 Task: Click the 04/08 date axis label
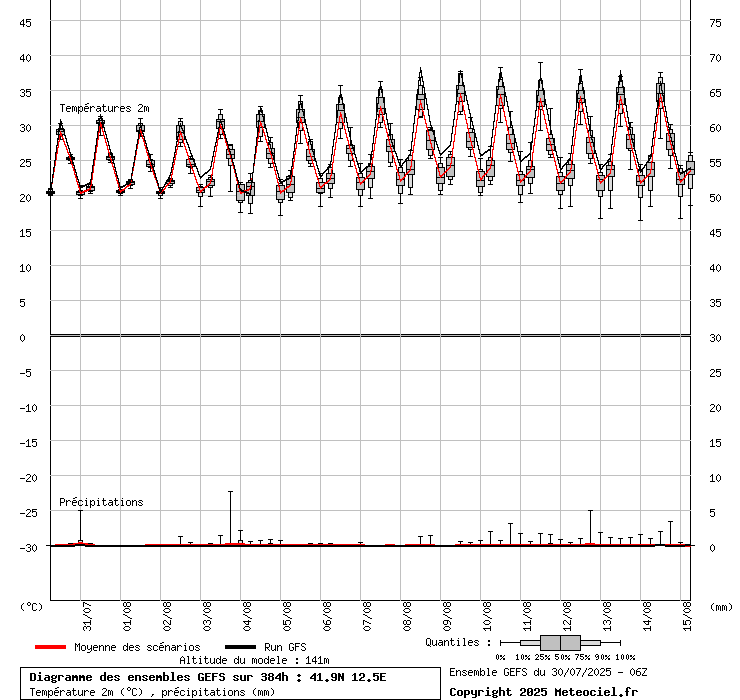248,616
